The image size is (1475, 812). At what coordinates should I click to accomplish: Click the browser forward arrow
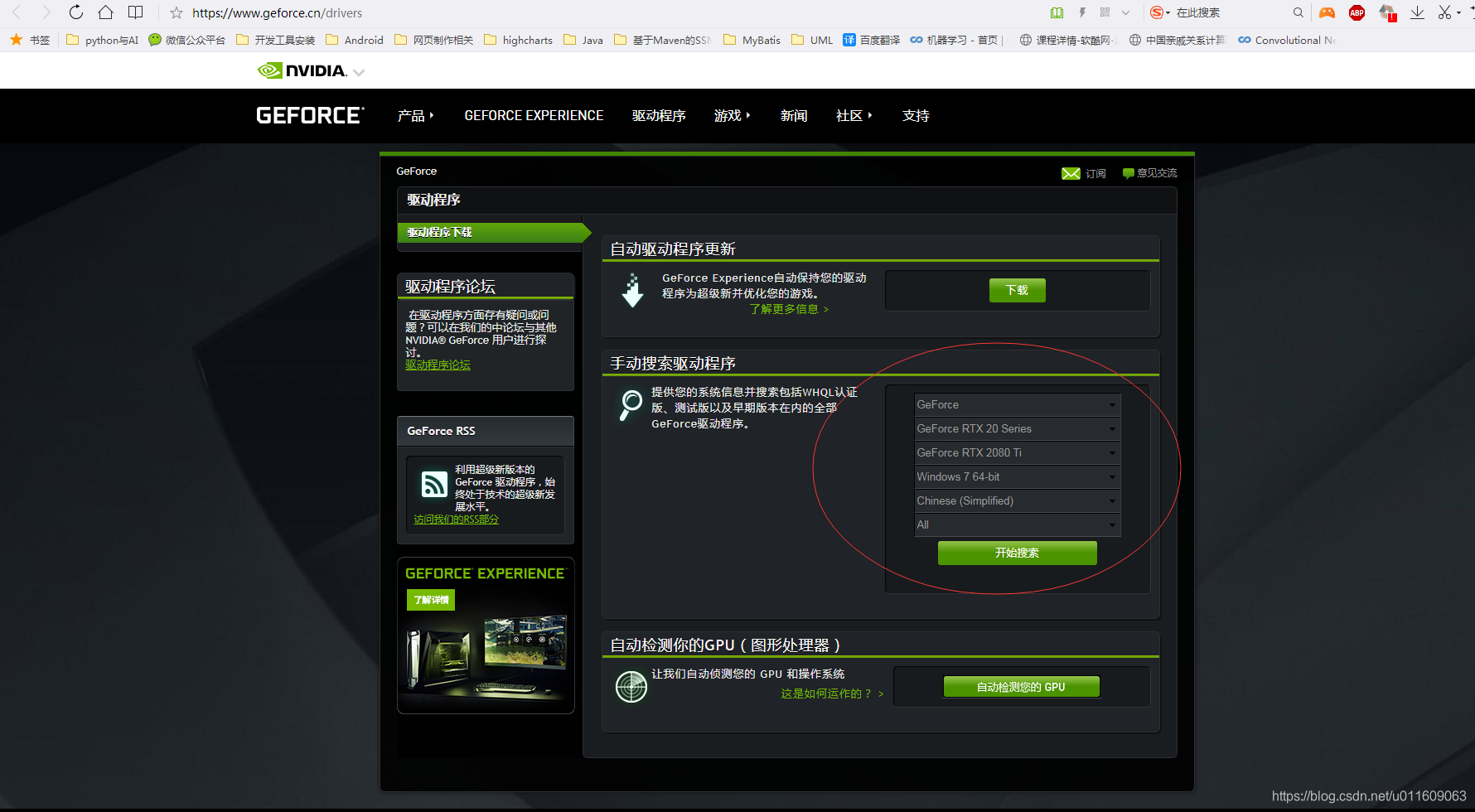click(x=46, y=12)
